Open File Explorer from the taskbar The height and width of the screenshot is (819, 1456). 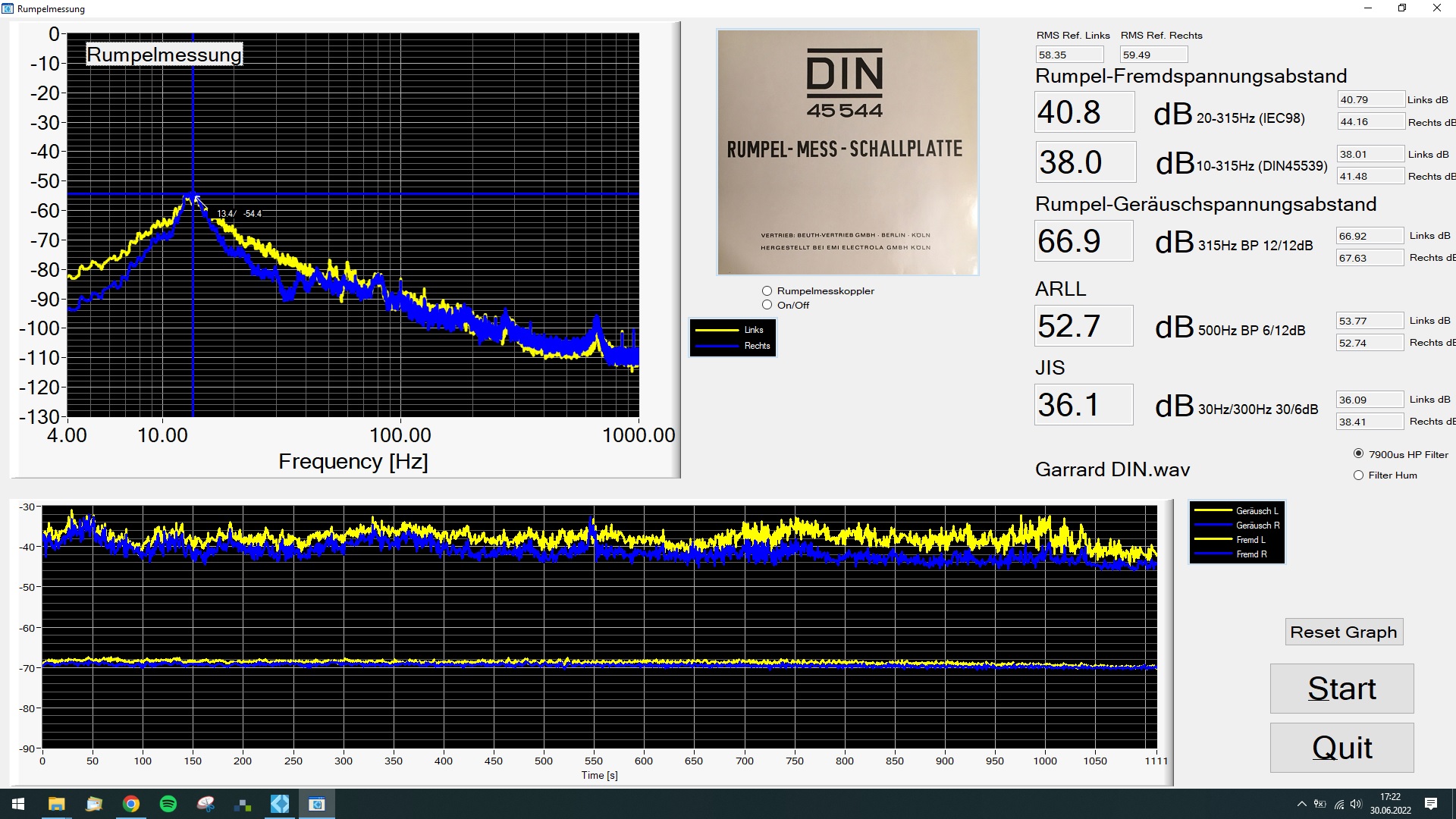(x=57, y=804)
